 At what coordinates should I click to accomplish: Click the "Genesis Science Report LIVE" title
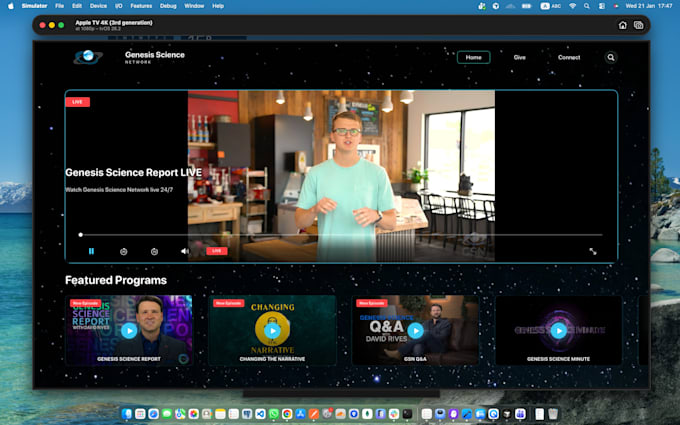coord(134,172)
